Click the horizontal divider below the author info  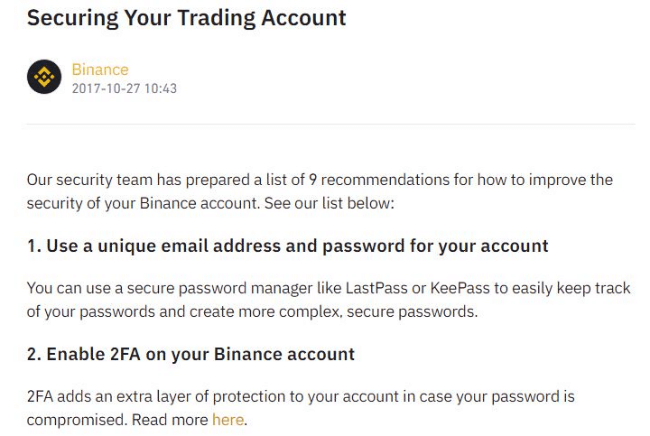point(330,124)
